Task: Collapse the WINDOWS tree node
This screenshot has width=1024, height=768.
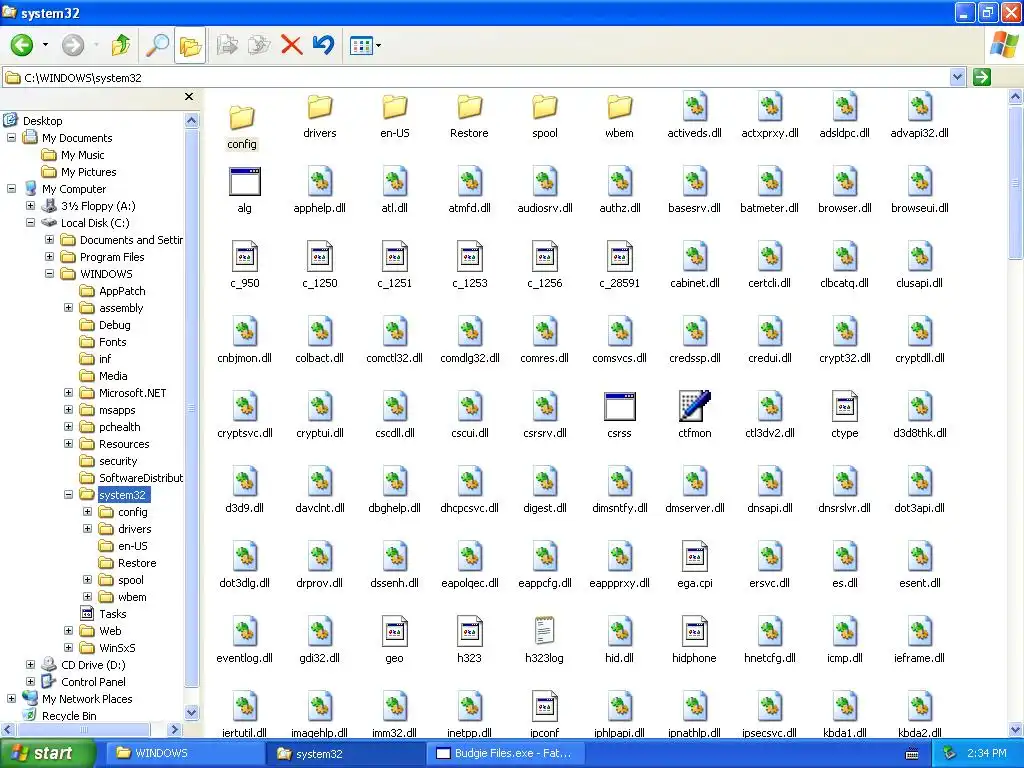Action: (x=50, y=274)
